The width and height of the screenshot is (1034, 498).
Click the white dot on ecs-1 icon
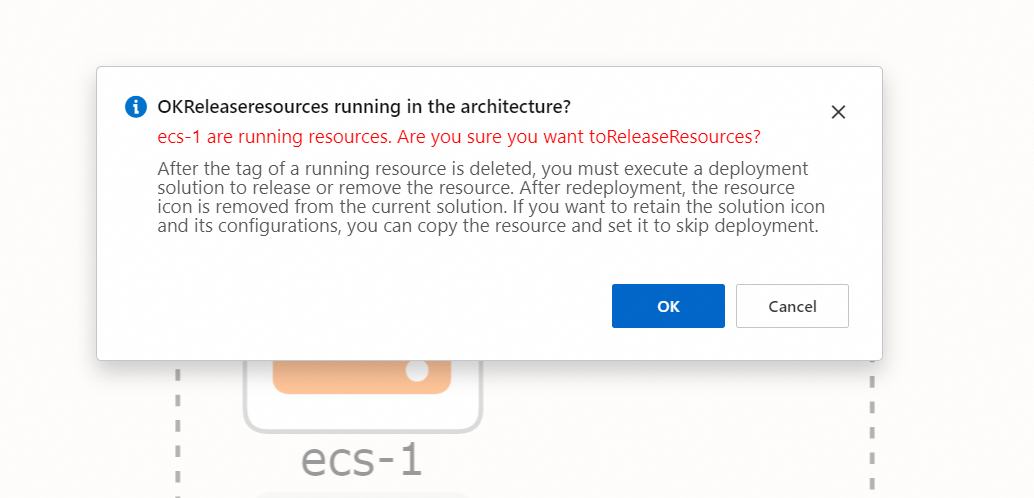417,371
